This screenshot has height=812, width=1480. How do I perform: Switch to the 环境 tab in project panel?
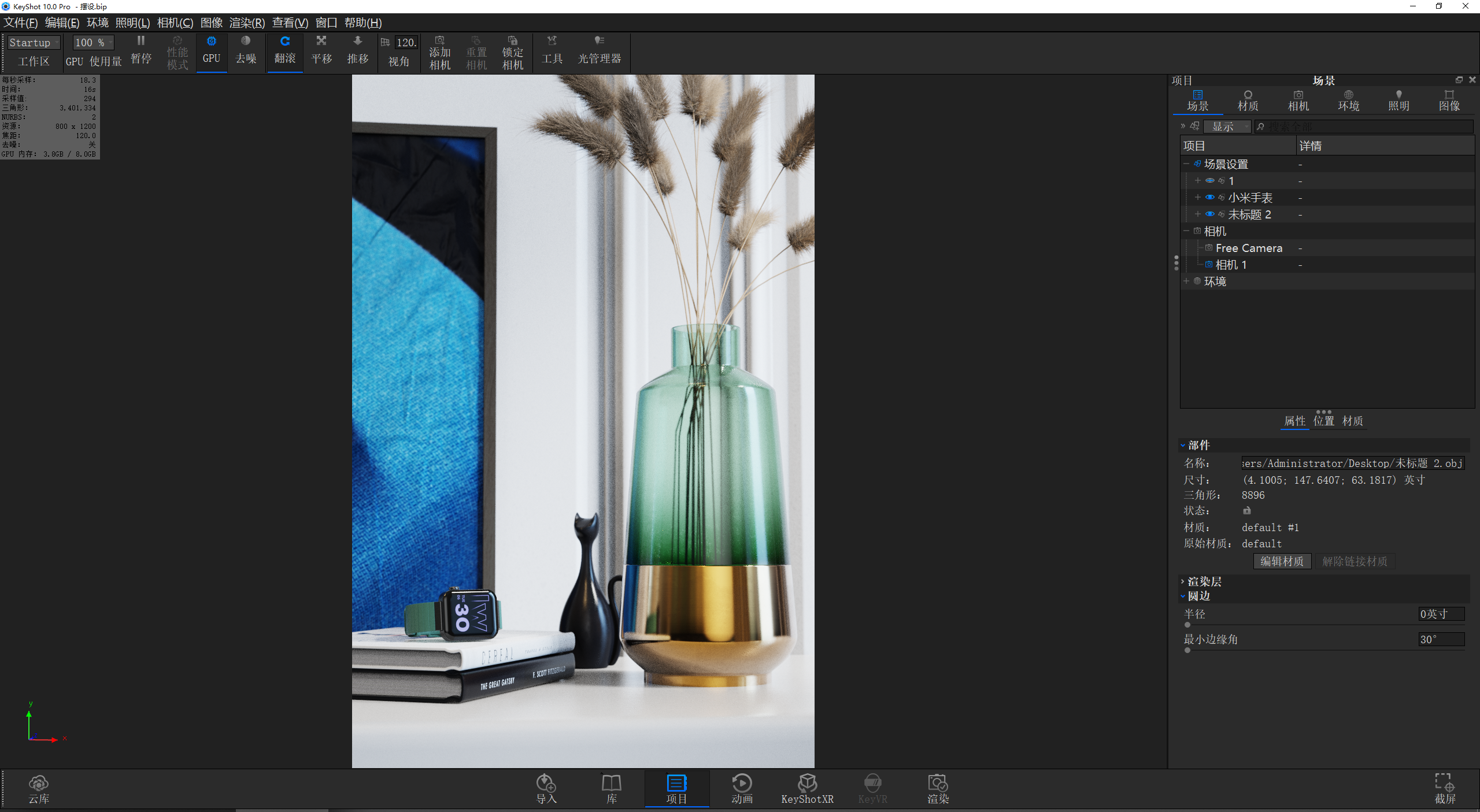point(1349,101)
